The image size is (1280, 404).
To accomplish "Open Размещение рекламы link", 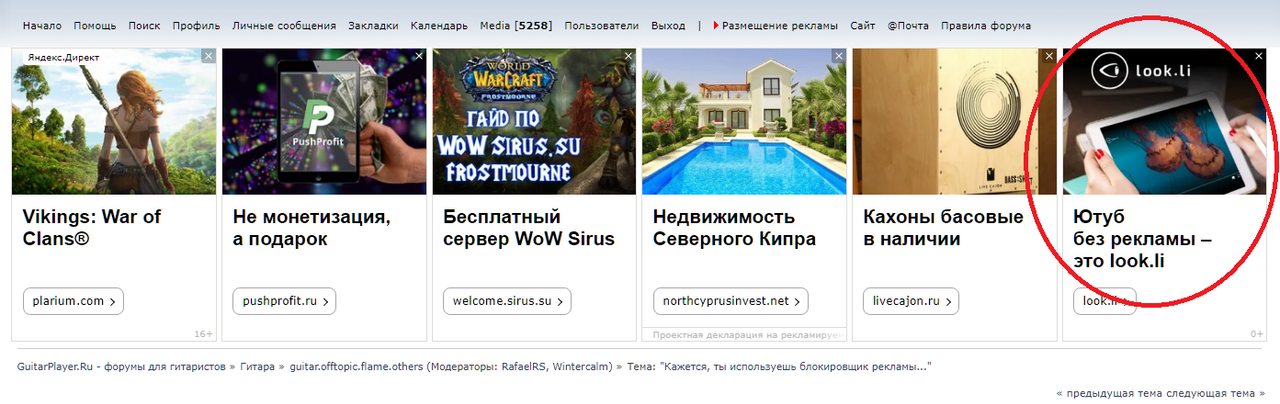I will click(x=779, y=26).
